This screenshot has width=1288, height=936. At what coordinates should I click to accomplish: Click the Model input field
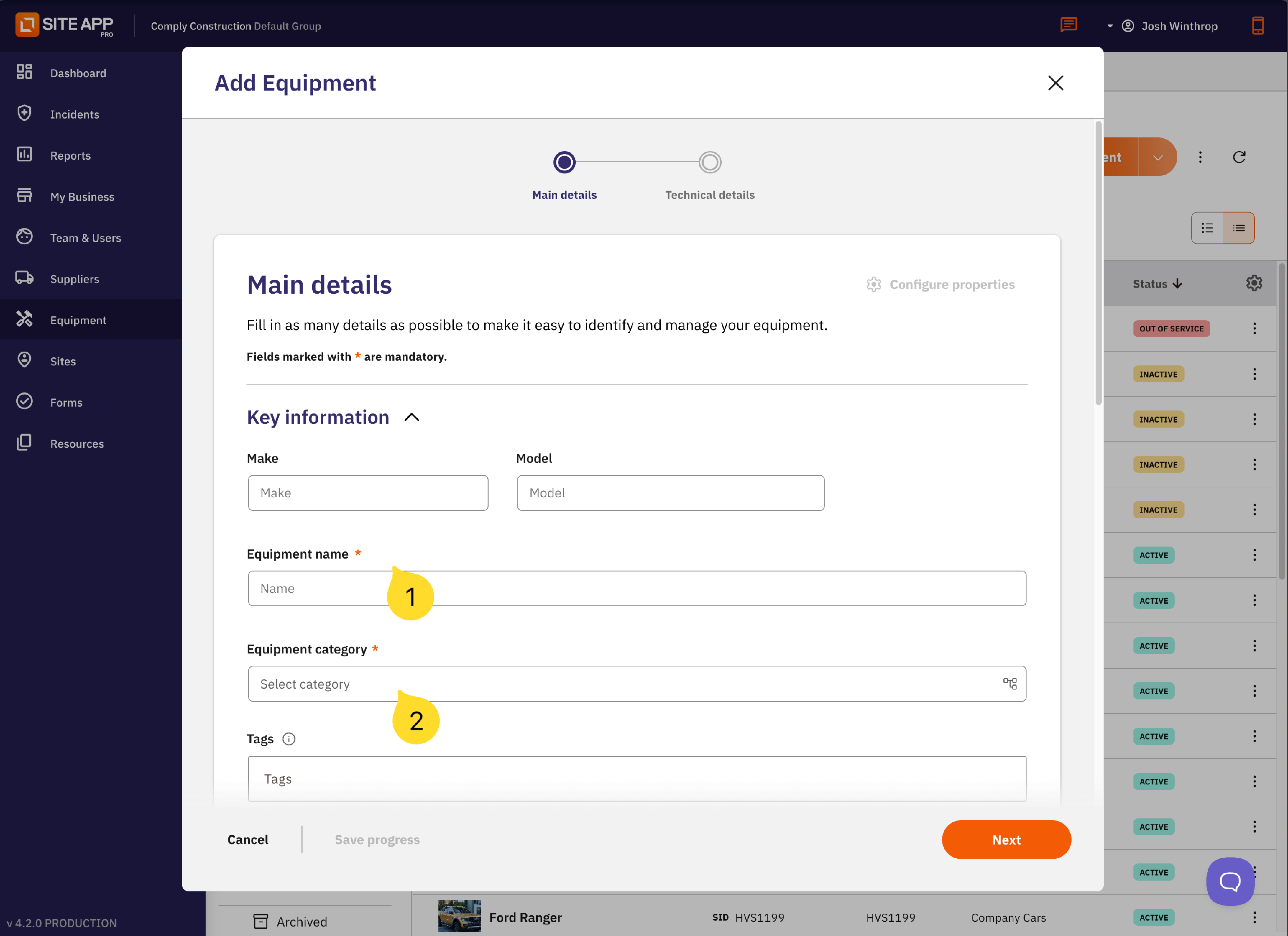pyautogui.click(x=670, y=493)
